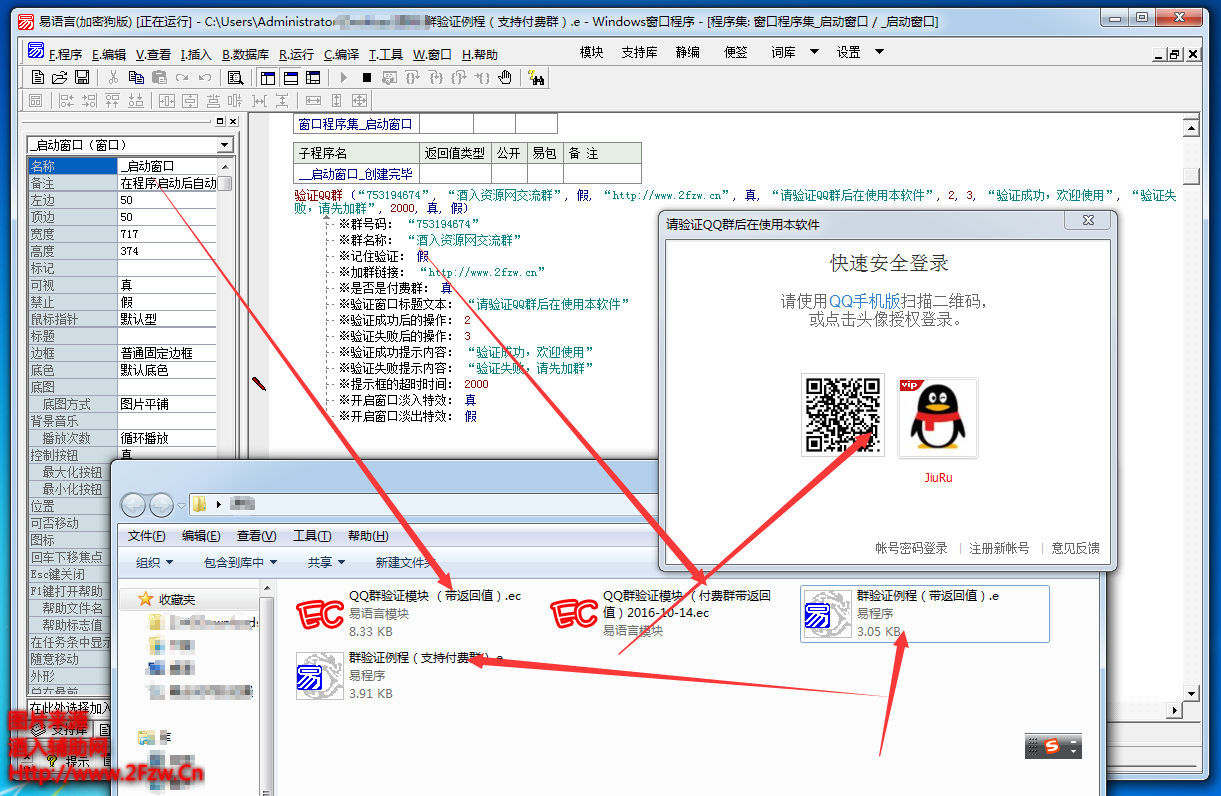Open the E.编辑 menu
The width and height of the screenshot is (1221, 796).
coord(109,54)
